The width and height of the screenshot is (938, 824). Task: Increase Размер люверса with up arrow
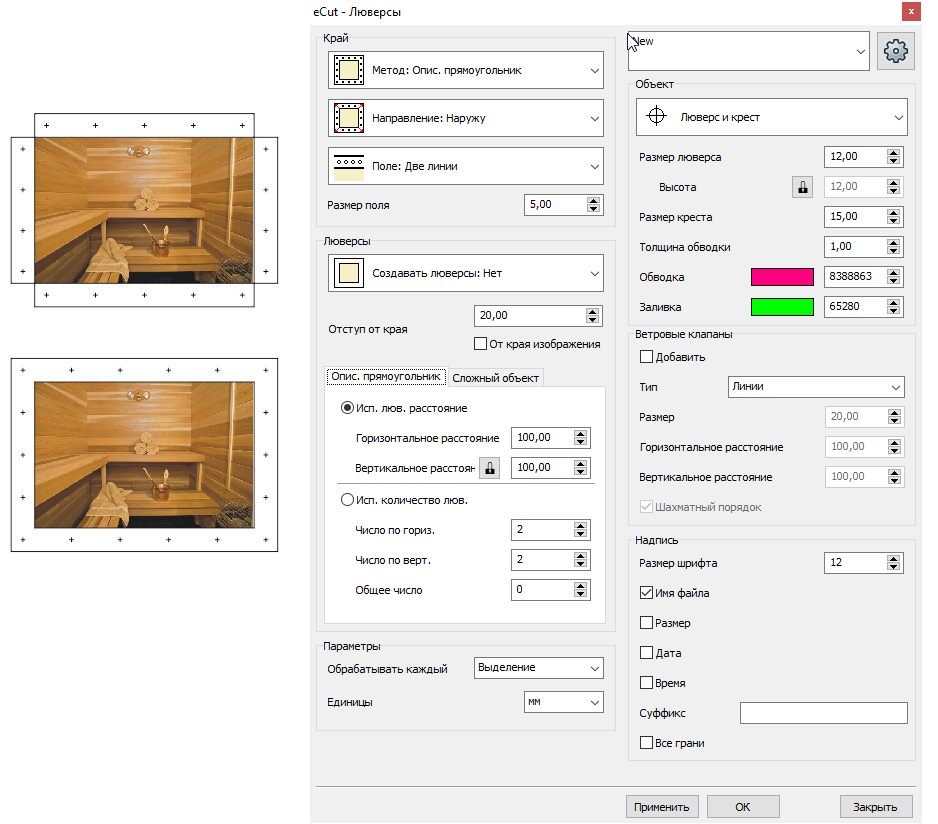tap(893, 153)
